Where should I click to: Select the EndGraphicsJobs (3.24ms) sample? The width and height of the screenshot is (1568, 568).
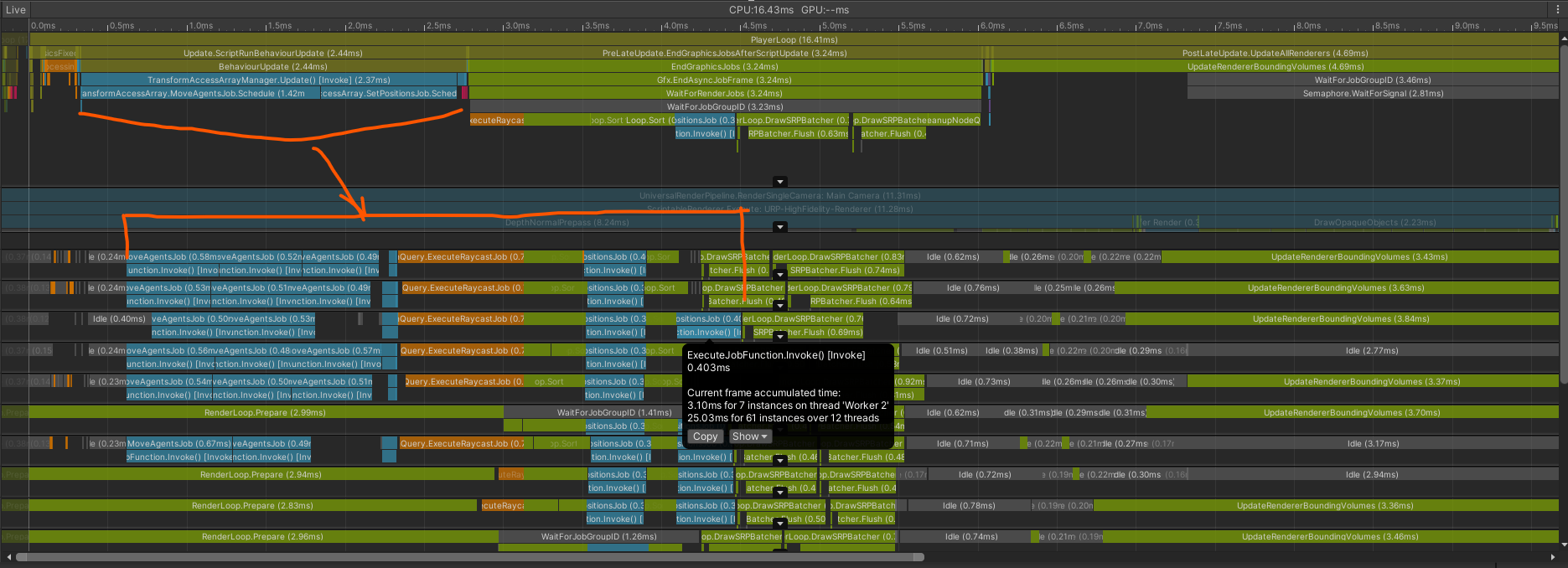pos(724,67)
